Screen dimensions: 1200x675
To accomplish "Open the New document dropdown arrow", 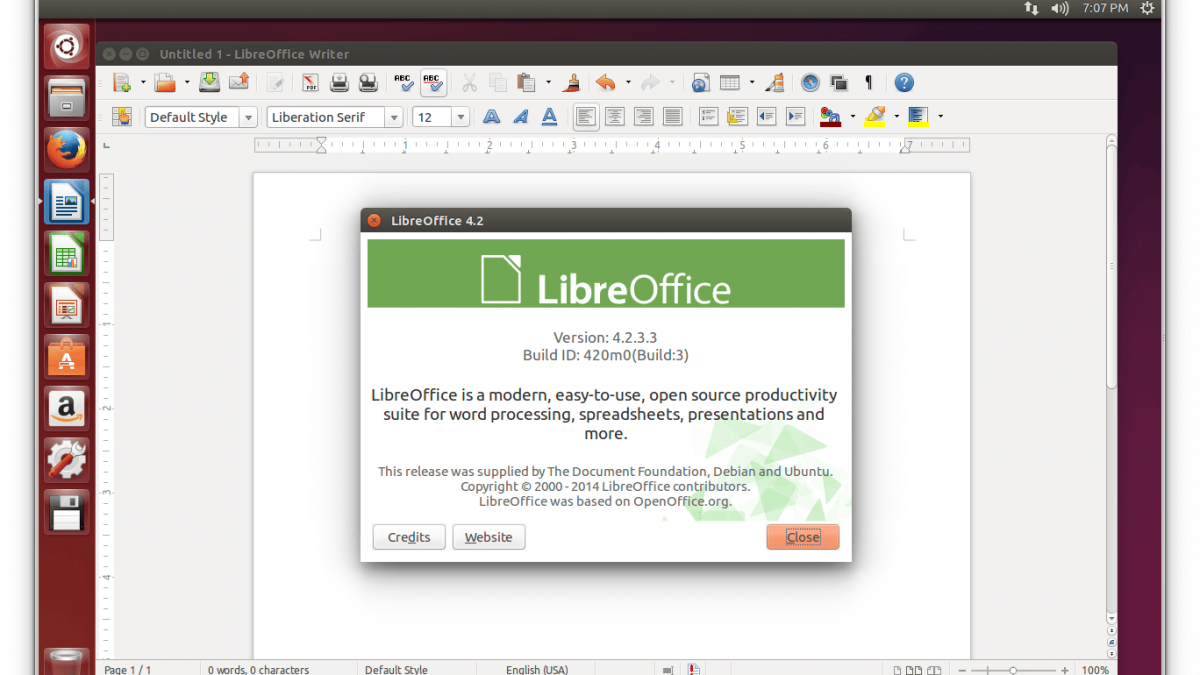I will coord(143,83).
